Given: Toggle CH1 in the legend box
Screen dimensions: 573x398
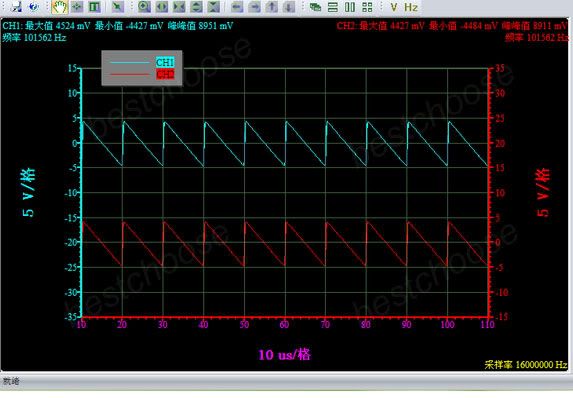Looking at the screenshot, I should point(165,62).
